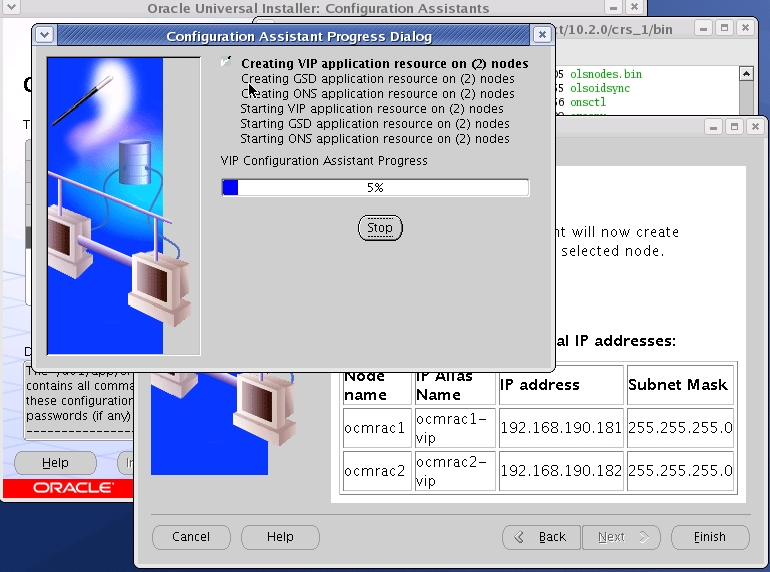Minimize the crs_1/bin terminal window
The image size is (770, 572).
pos(703,28)
